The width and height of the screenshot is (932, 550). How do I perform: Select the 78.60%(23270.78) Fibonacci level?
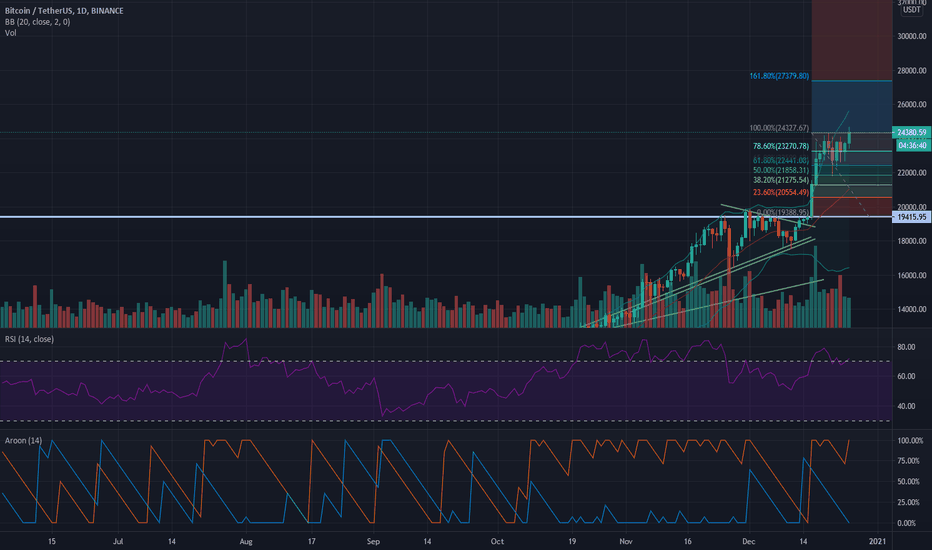[x=781, y=146]
